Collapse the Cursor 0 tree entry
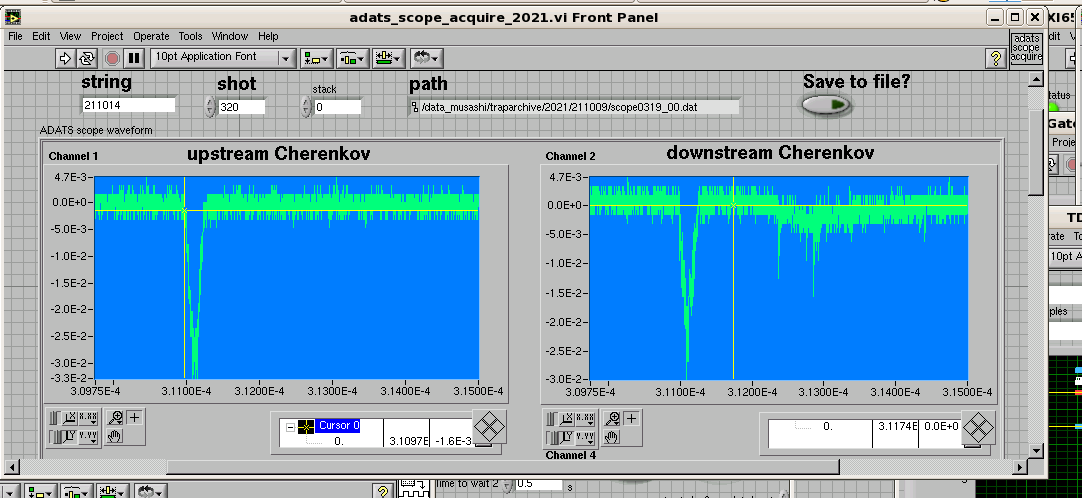This screenshot has width=1082, height=498. tap(291, 426)
